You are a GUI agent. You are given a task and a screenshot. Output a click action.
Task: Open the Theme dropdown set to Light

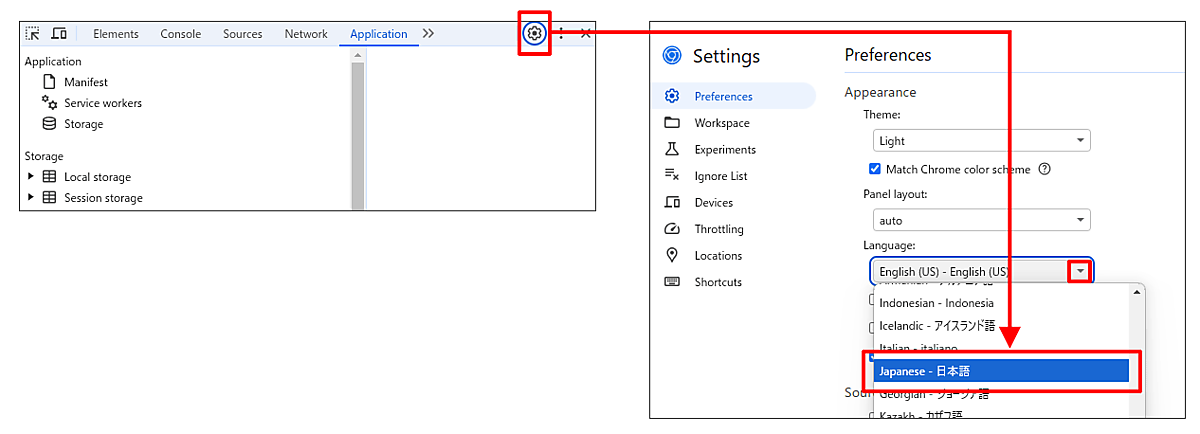(x=981, y=141)
